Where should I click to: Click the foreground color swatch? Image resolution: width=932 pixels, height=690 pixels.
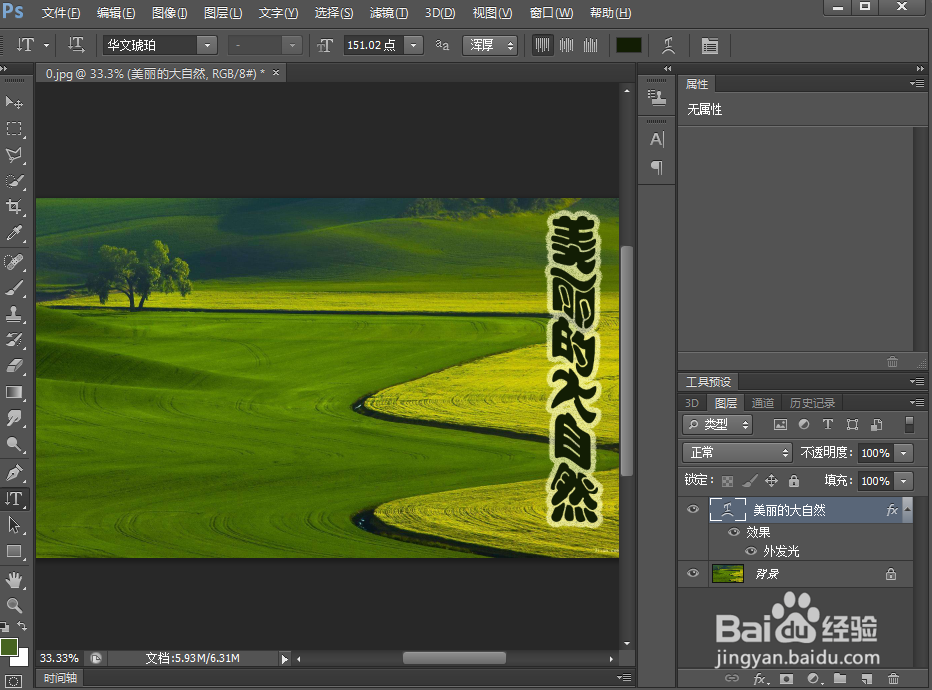coord(9,647)
